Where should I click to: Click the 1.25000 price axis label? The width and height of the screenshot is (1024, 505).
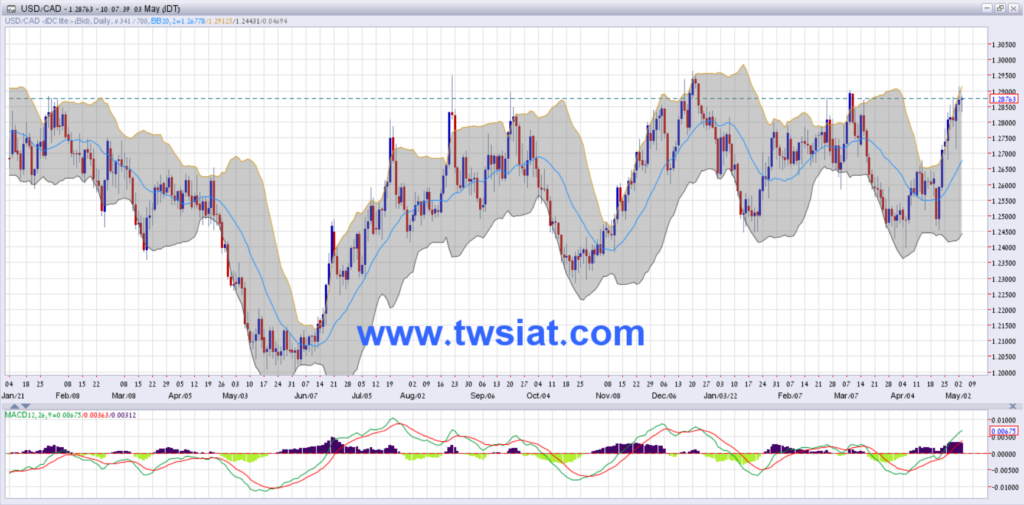tap(1002, 216)
